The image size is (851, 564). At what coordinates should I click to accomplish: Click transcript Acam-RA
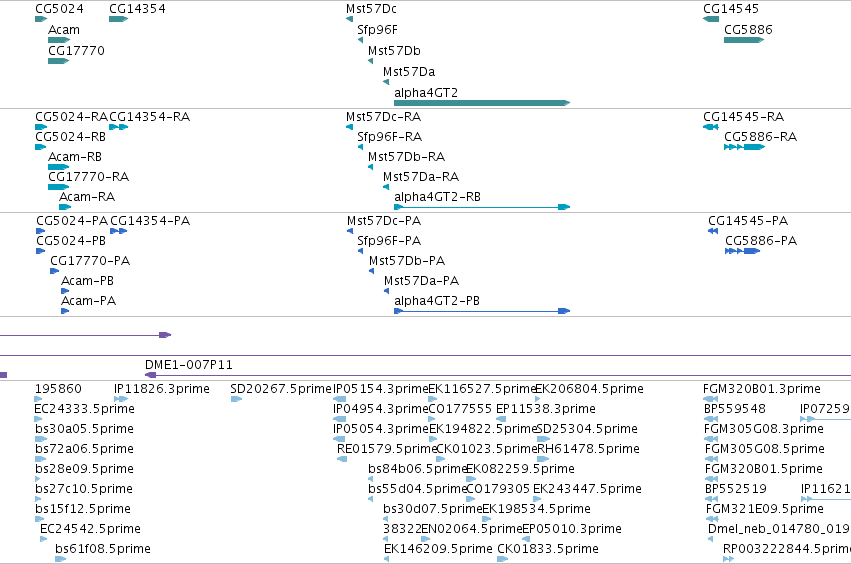click(x=87, y=197)
